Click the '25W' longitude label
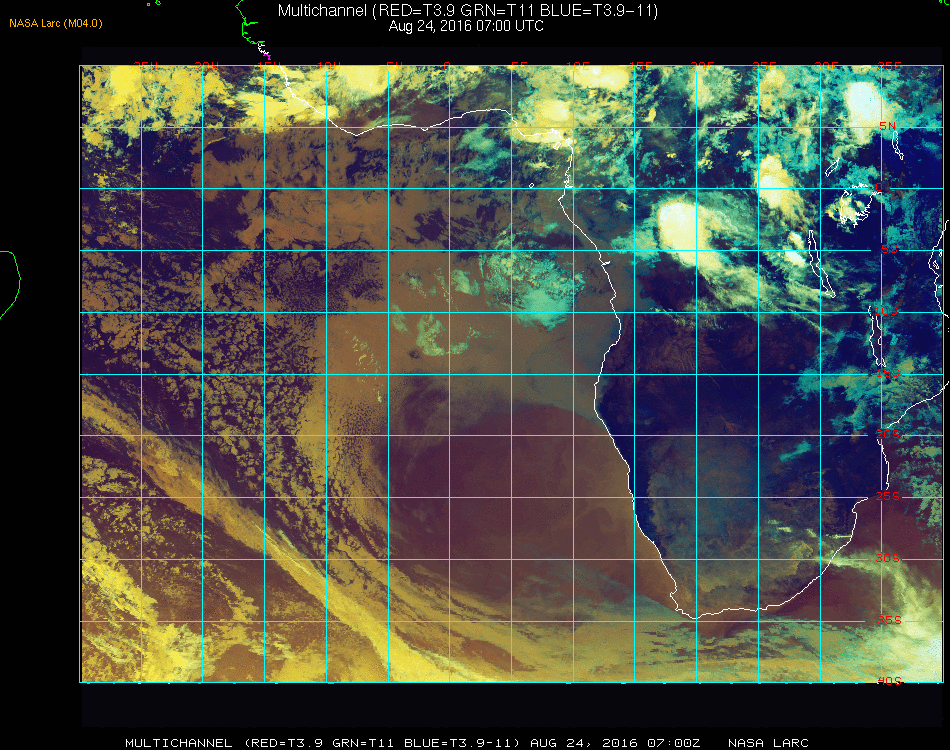This screenshot has height=750, width=950. click(x=145, y=66)
